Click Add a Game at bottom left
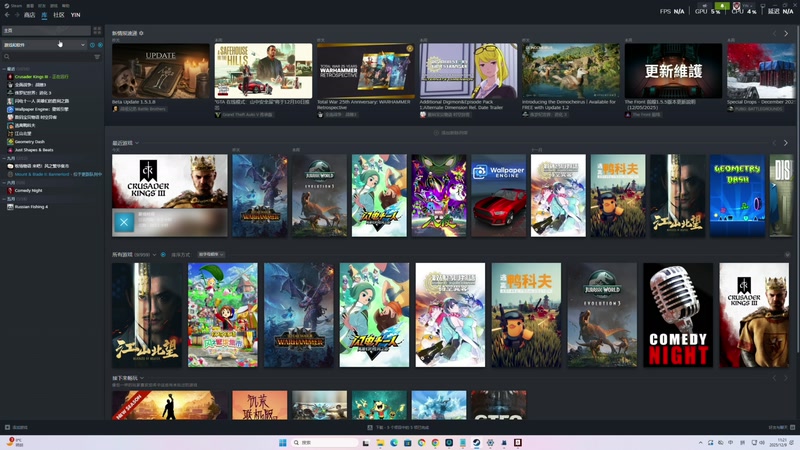Viewport: 800px width, 450px height. pos(16,428)
